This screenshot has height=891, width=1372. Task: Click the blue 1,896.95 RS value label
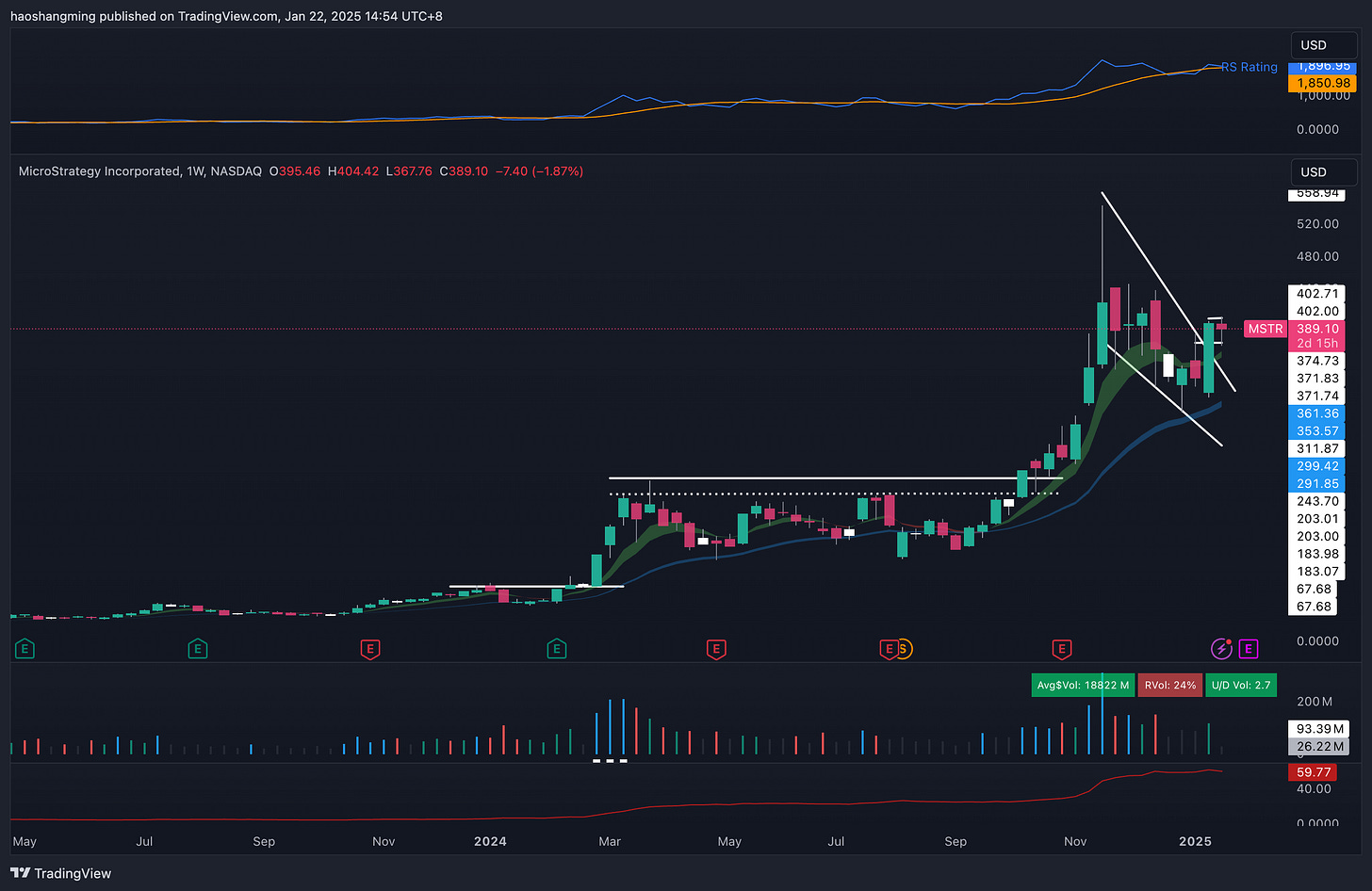[x=1323, y=67]
